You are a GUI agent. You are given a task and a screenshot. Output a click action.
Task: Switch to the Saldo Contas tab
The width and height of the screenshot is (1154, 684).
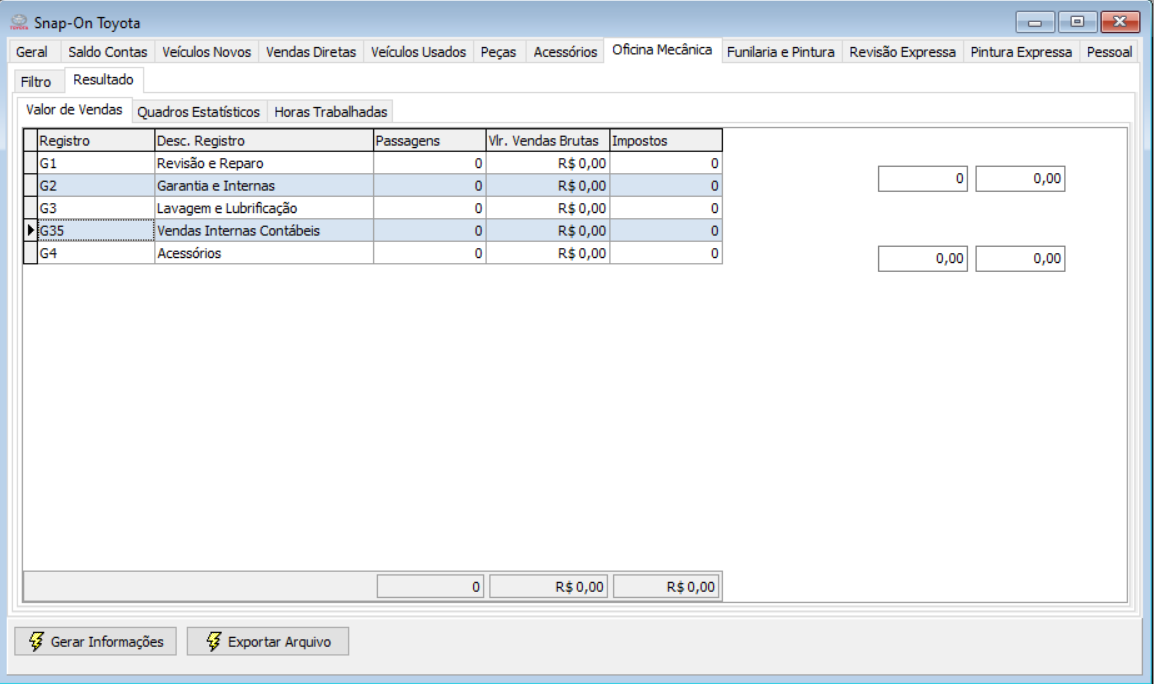[107, 52]
